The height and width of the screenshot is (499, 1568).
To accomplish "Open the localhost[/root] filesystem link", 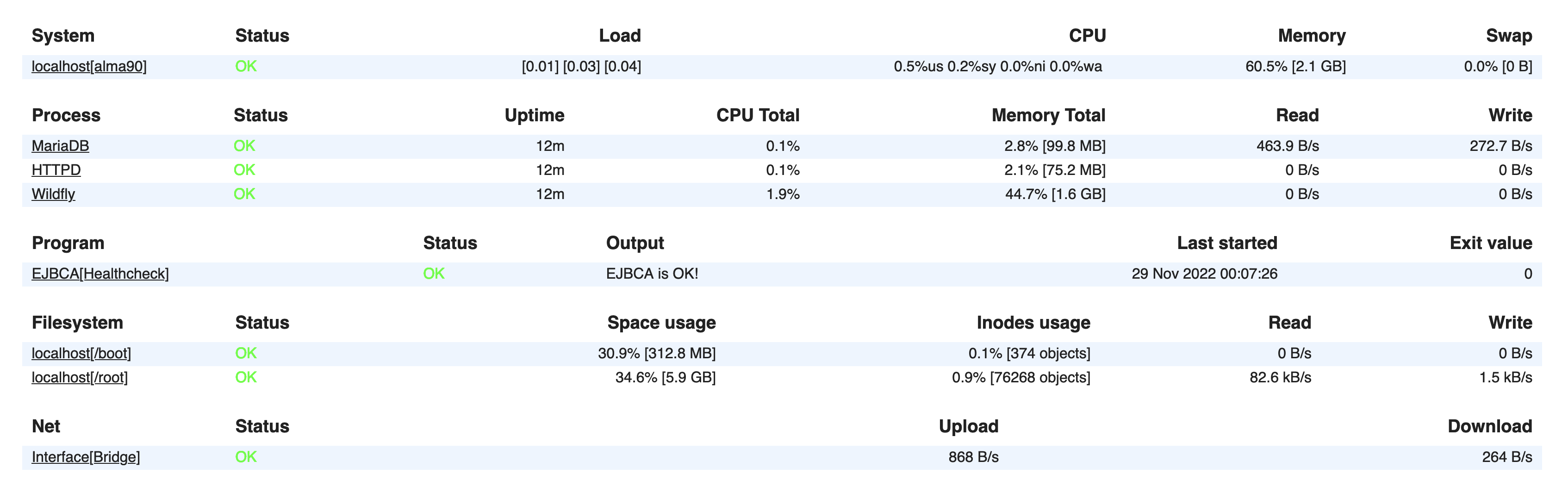I will click(x=80, y=377).
